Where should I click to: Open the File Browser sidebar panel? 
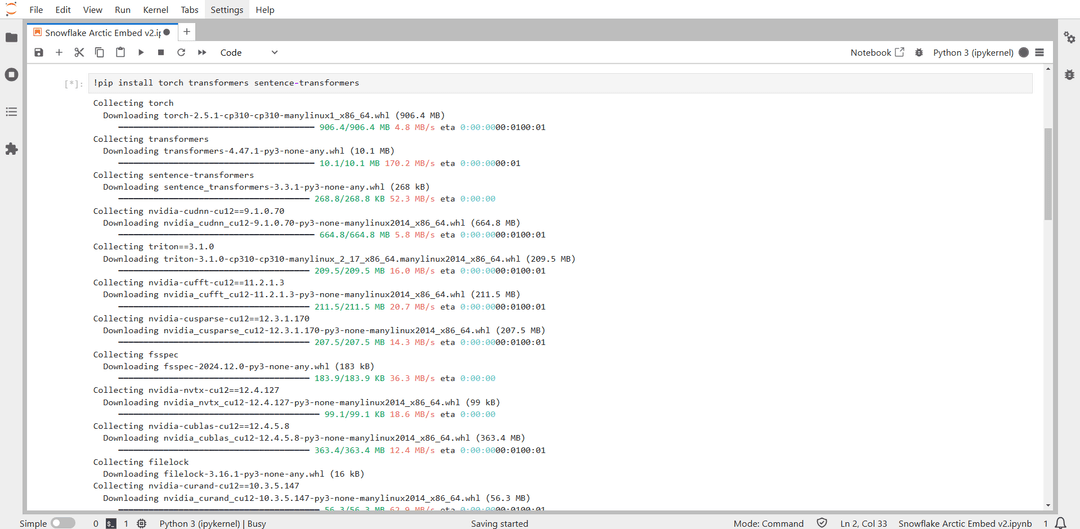pyautogui.click(x=11, y=37)
